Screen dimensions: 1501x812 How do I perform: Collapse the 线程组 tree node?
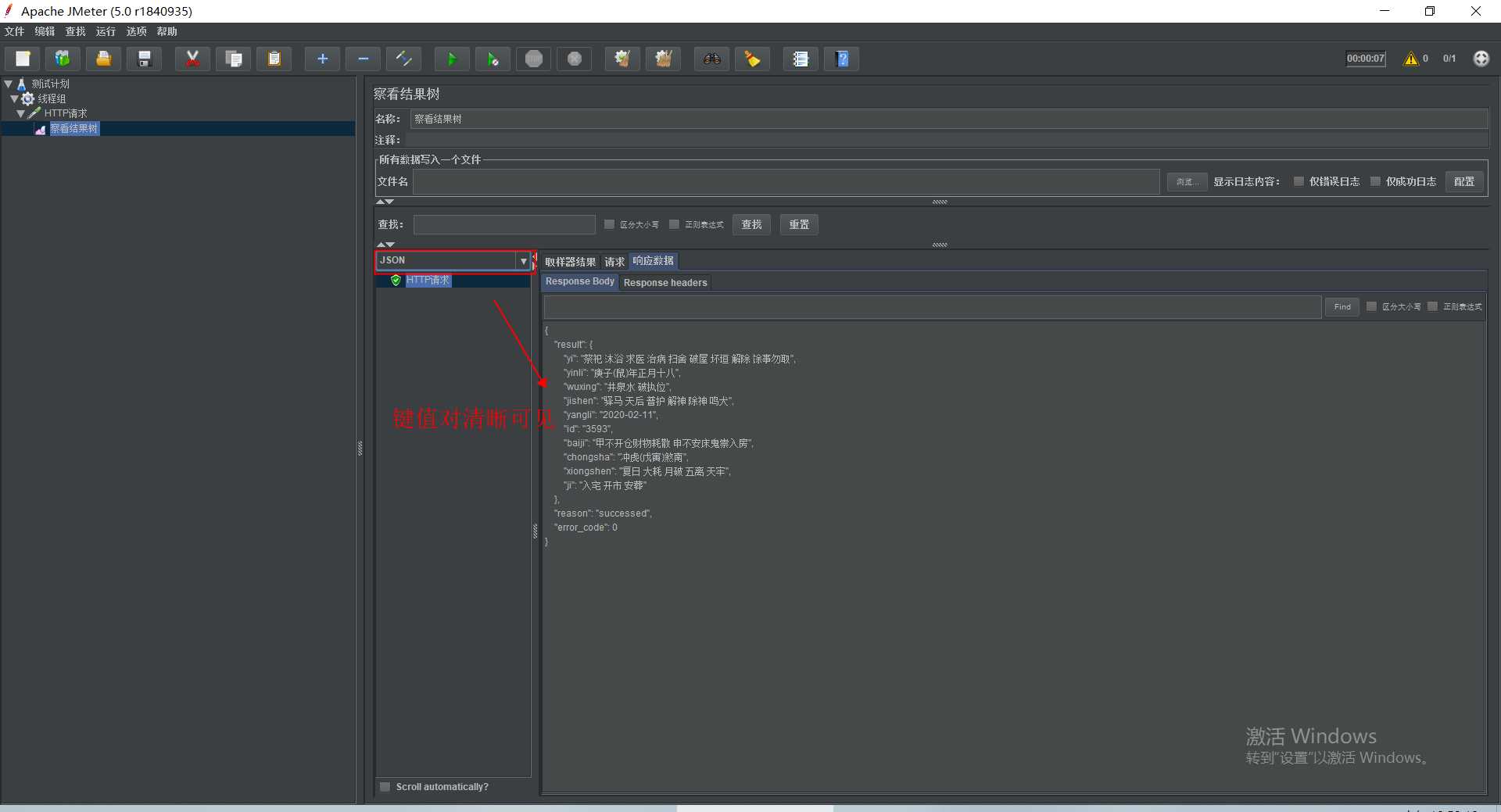tap(14, 98)
